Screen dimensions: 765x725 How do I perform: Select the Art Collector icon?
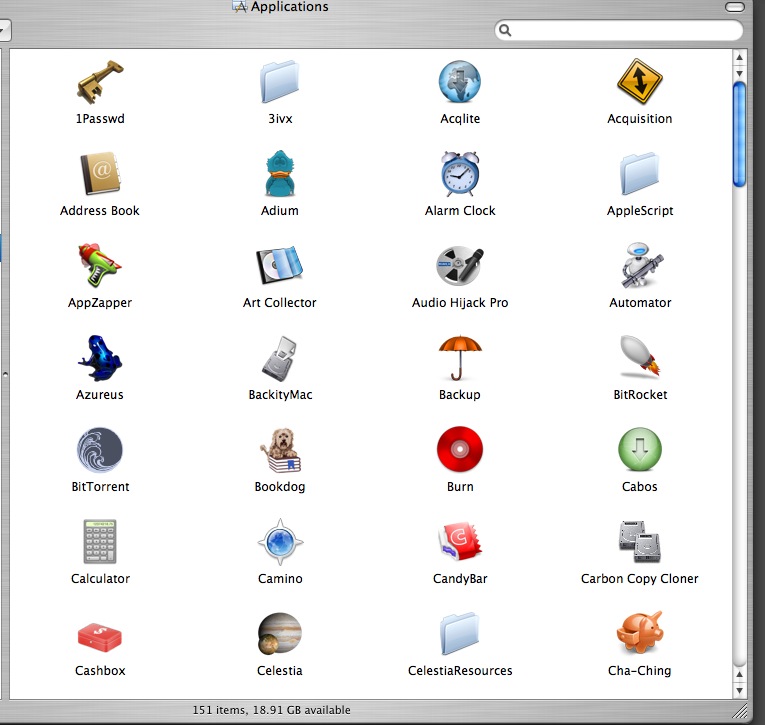[280, 265]
